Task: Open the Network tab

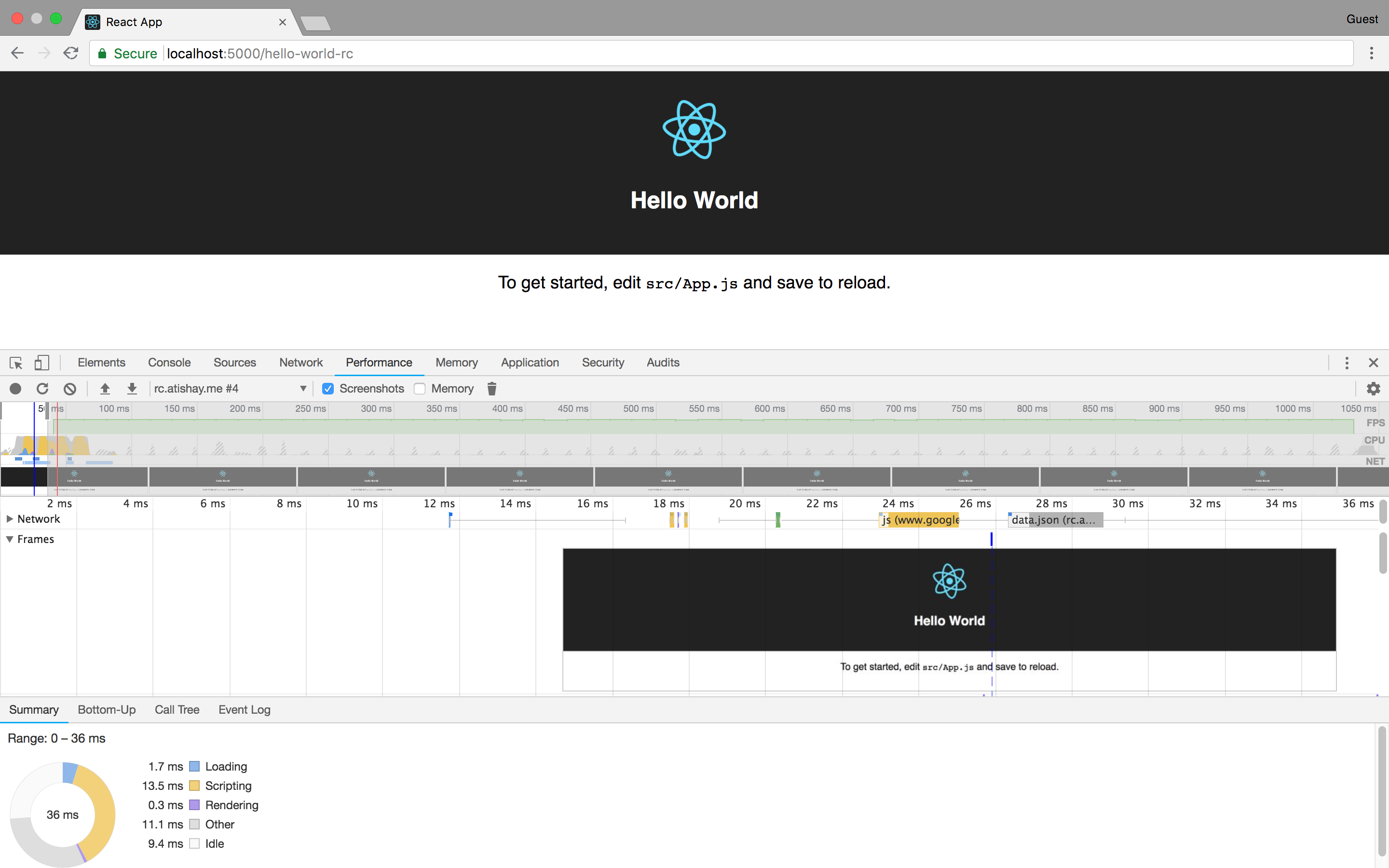Action: [x=301, y=363]
